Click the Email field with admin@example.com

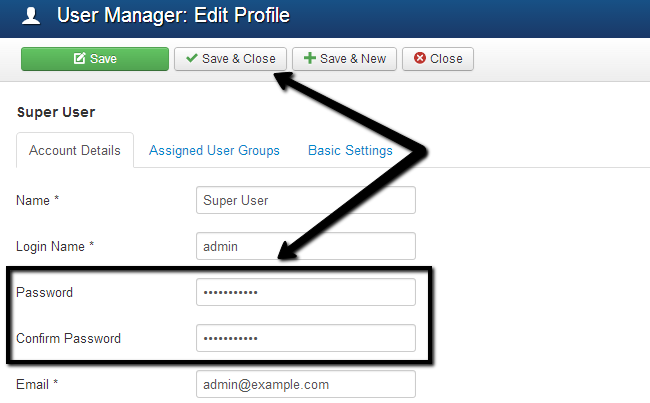click(305, 384)
